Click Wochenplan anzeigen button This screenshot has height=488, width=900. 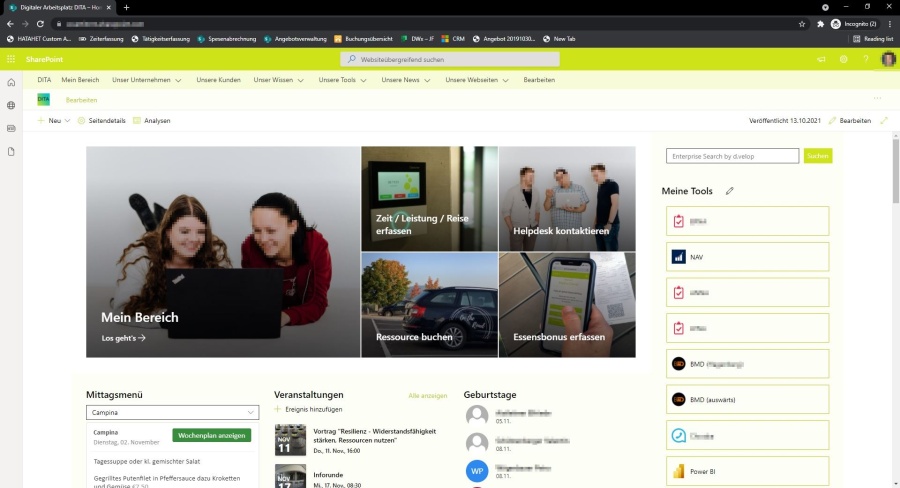click(211, 435)
